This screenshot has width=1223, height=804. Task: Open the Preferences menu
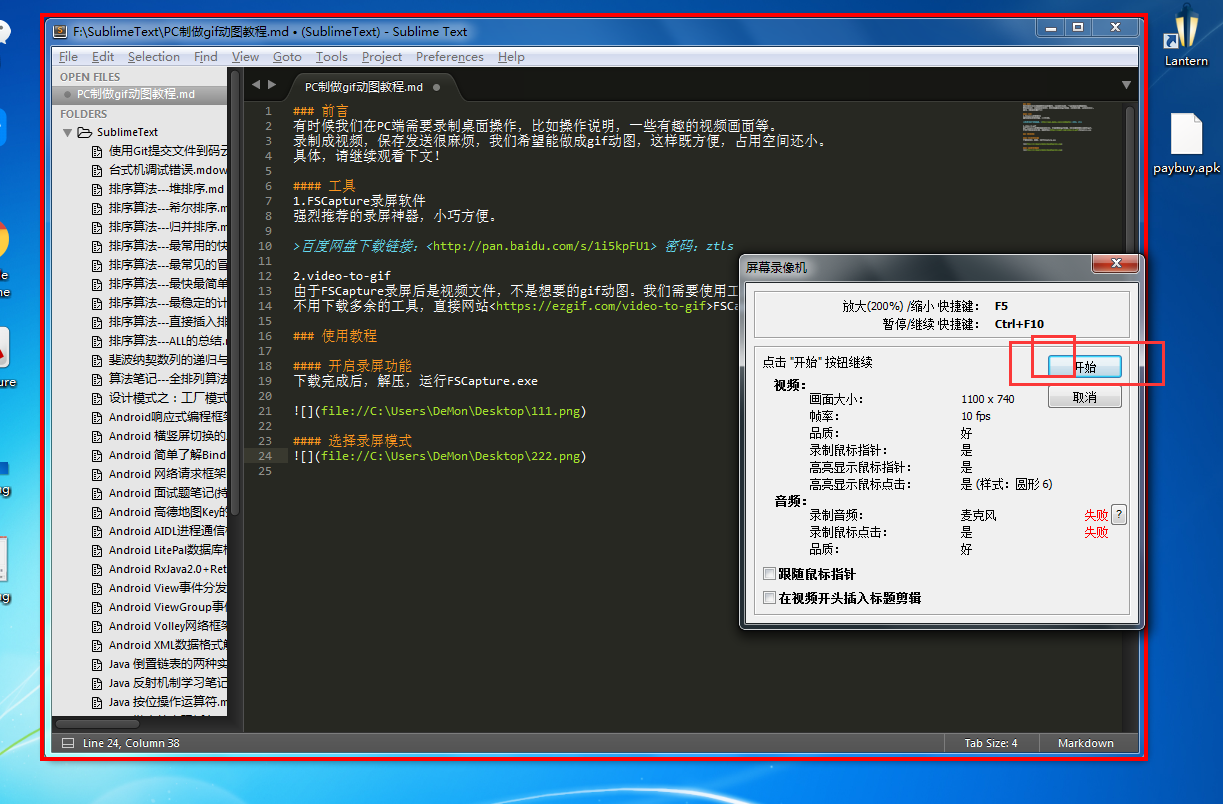[x=450, y=57]
